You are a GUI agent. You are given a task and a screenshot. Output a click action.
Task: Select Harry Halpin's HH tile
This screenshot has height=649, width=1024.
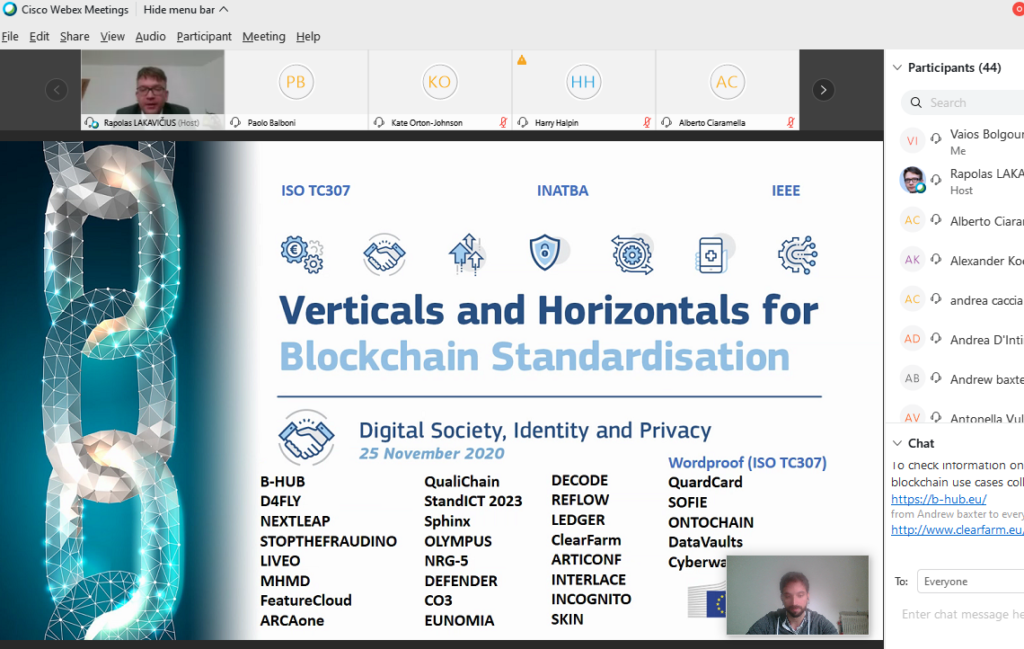tap(584, 89)
